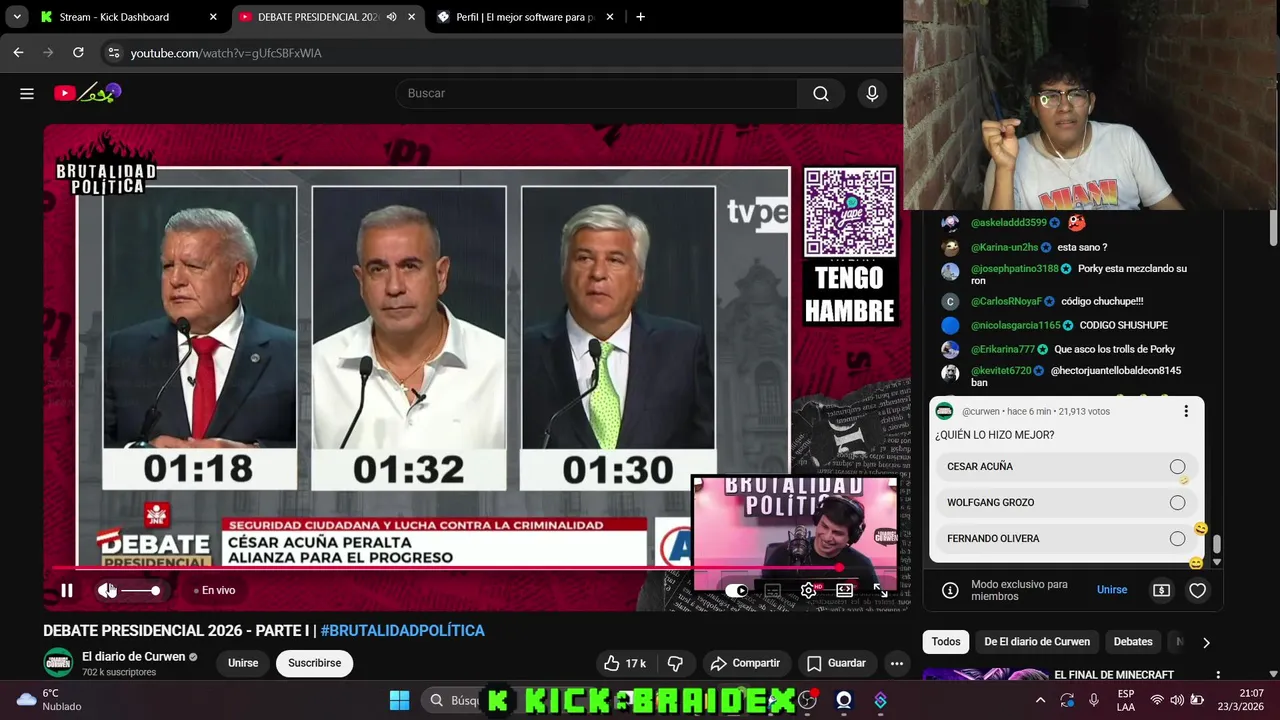The image size is (1280, 720).
Task: Mute the video with speaker icon
Action: (107, 591)
